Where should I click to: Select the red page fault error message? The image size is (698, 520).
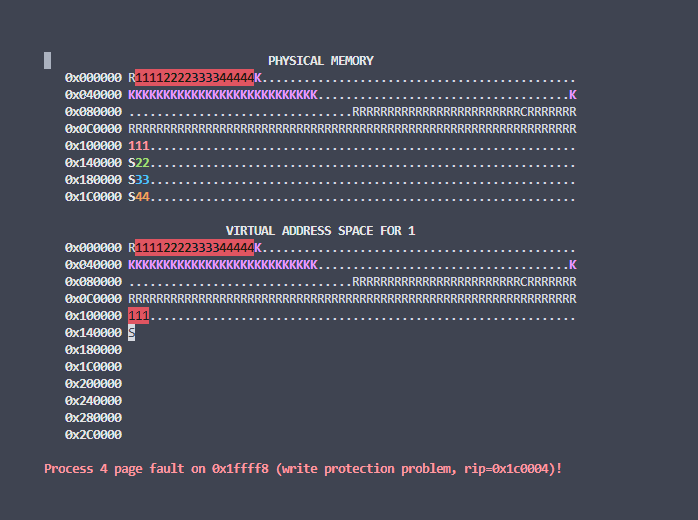tap(303, 468)
